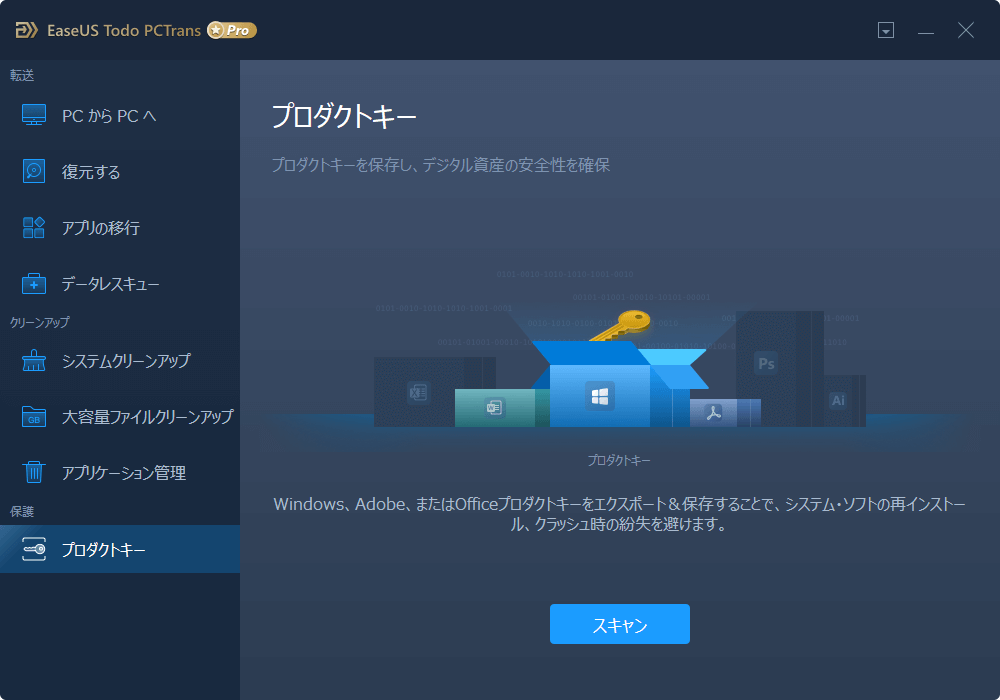
Task: Open 大容量ファイルクリーンアップ menu entry
Action: tap(120, 416)
